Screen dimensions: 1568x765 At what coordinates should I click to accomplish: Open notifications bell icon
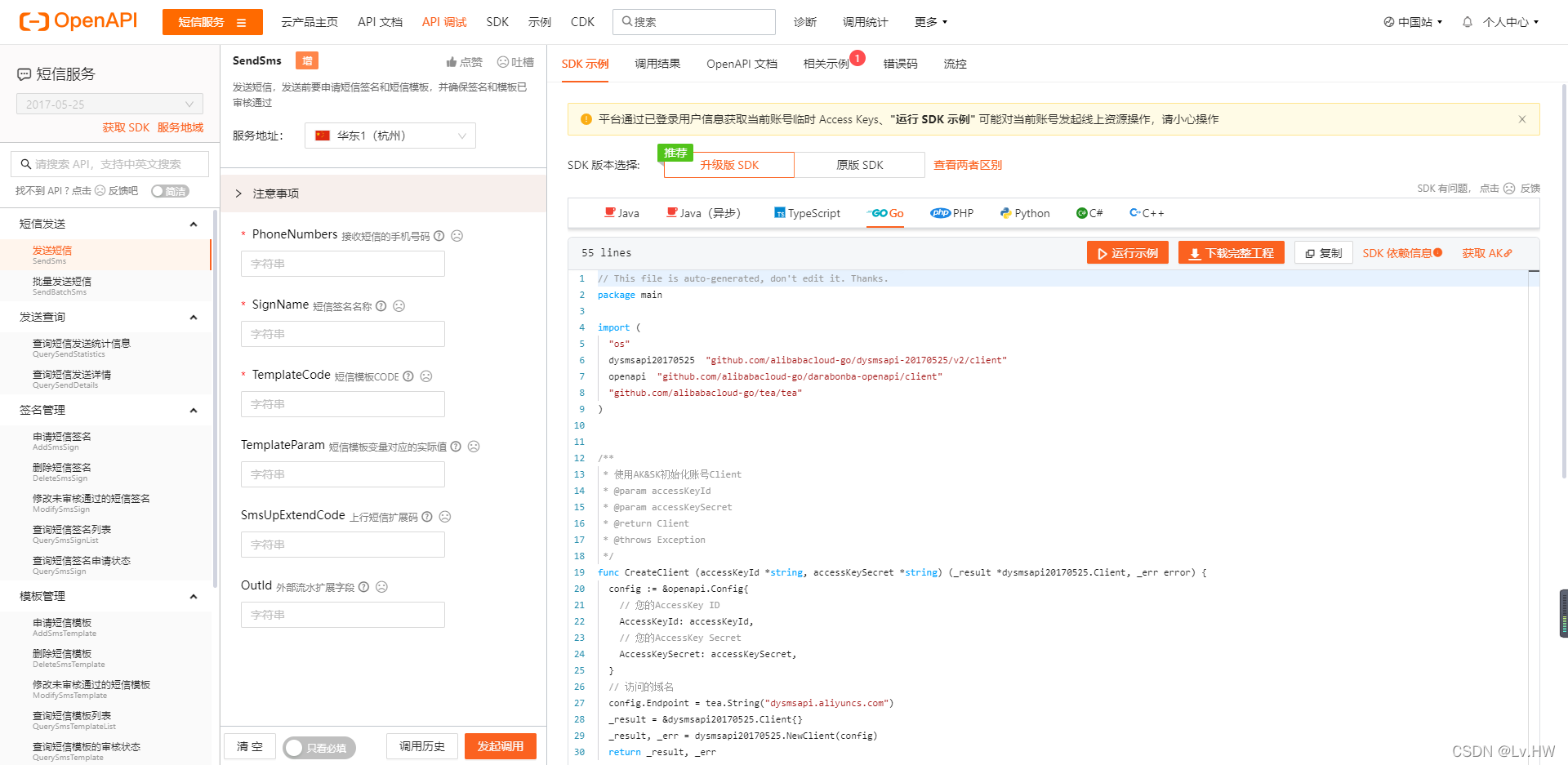1467,22
